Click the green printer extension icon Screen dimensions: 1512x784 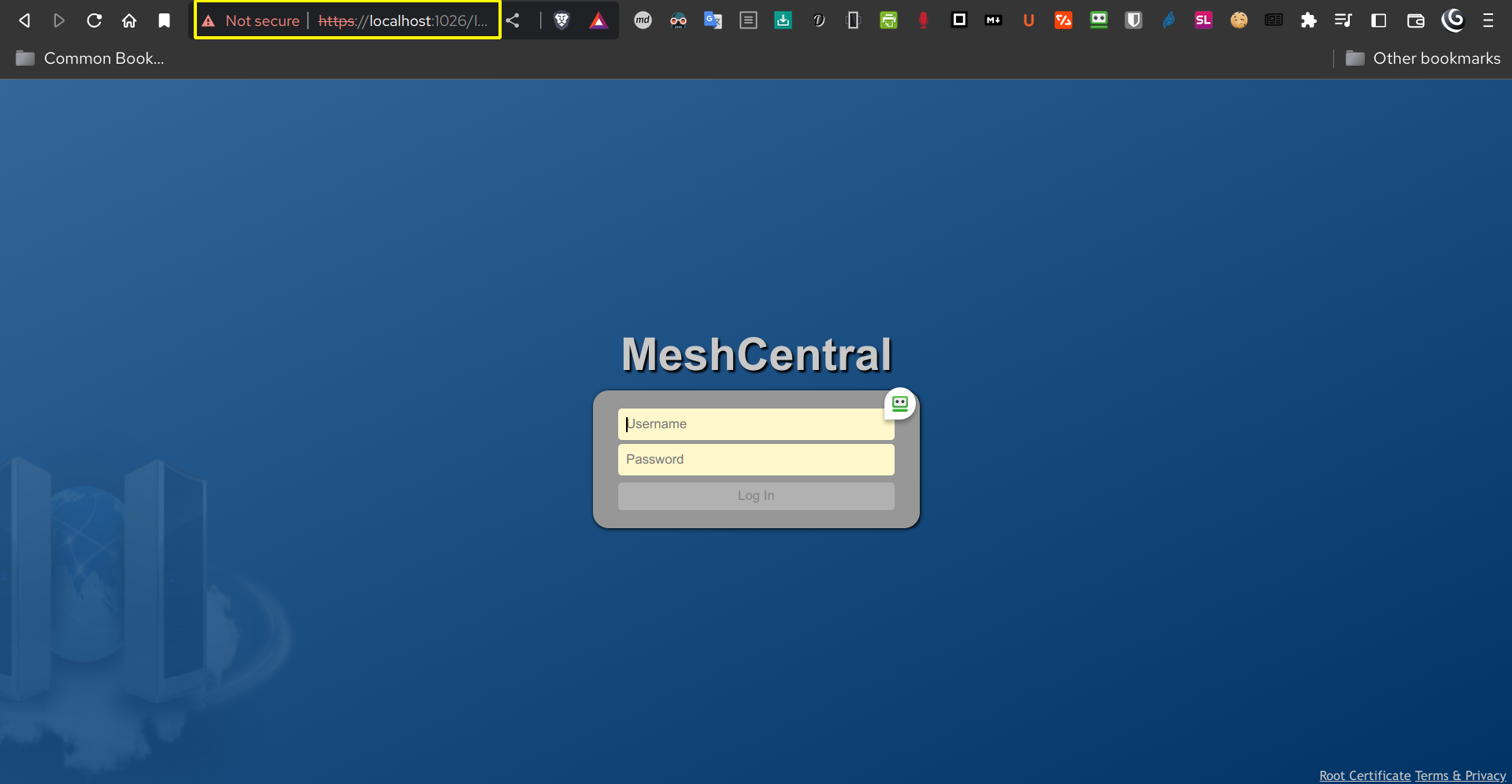tap(888, 20)
